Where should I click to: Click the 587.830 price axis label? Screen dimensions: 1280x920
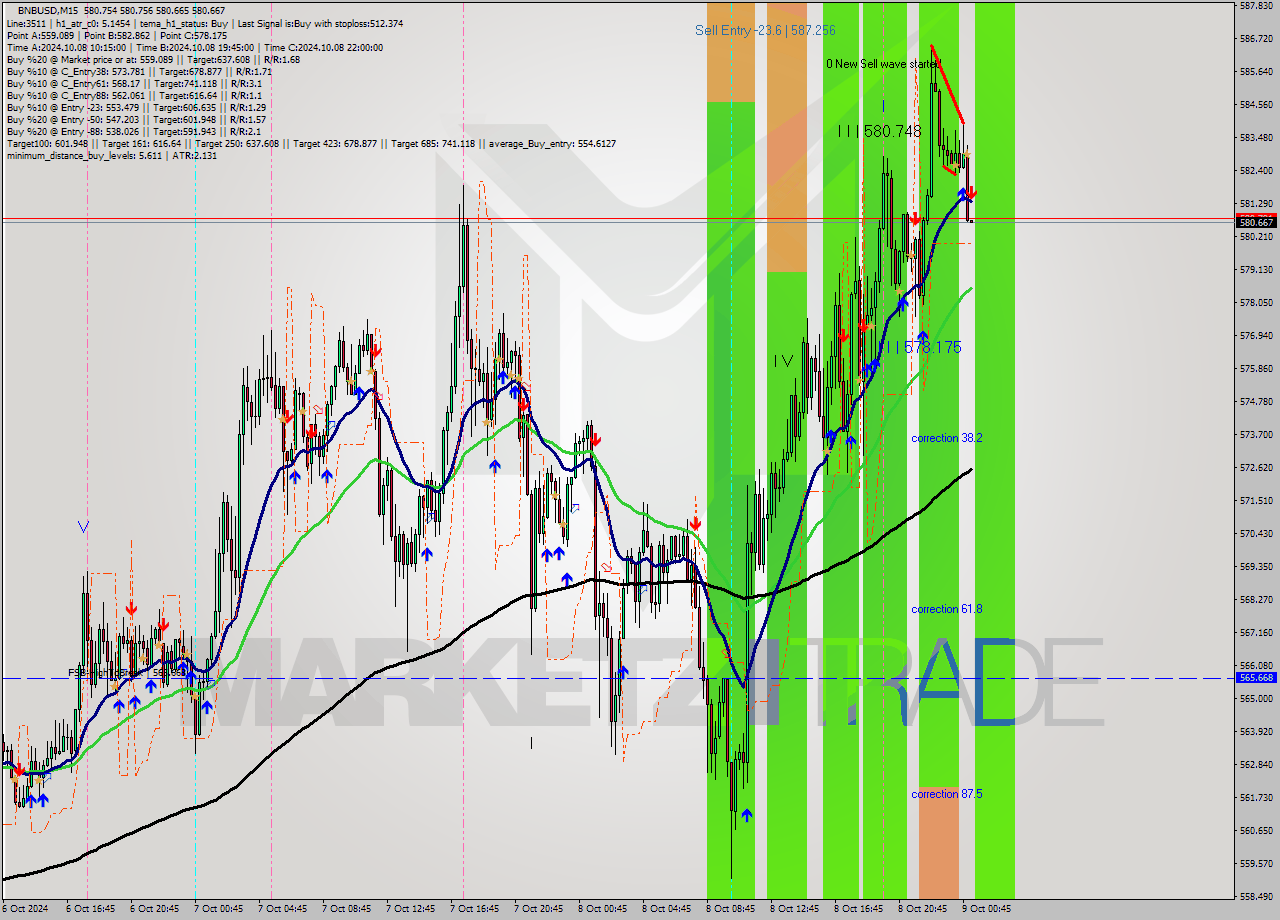[x=1256, y=6]
